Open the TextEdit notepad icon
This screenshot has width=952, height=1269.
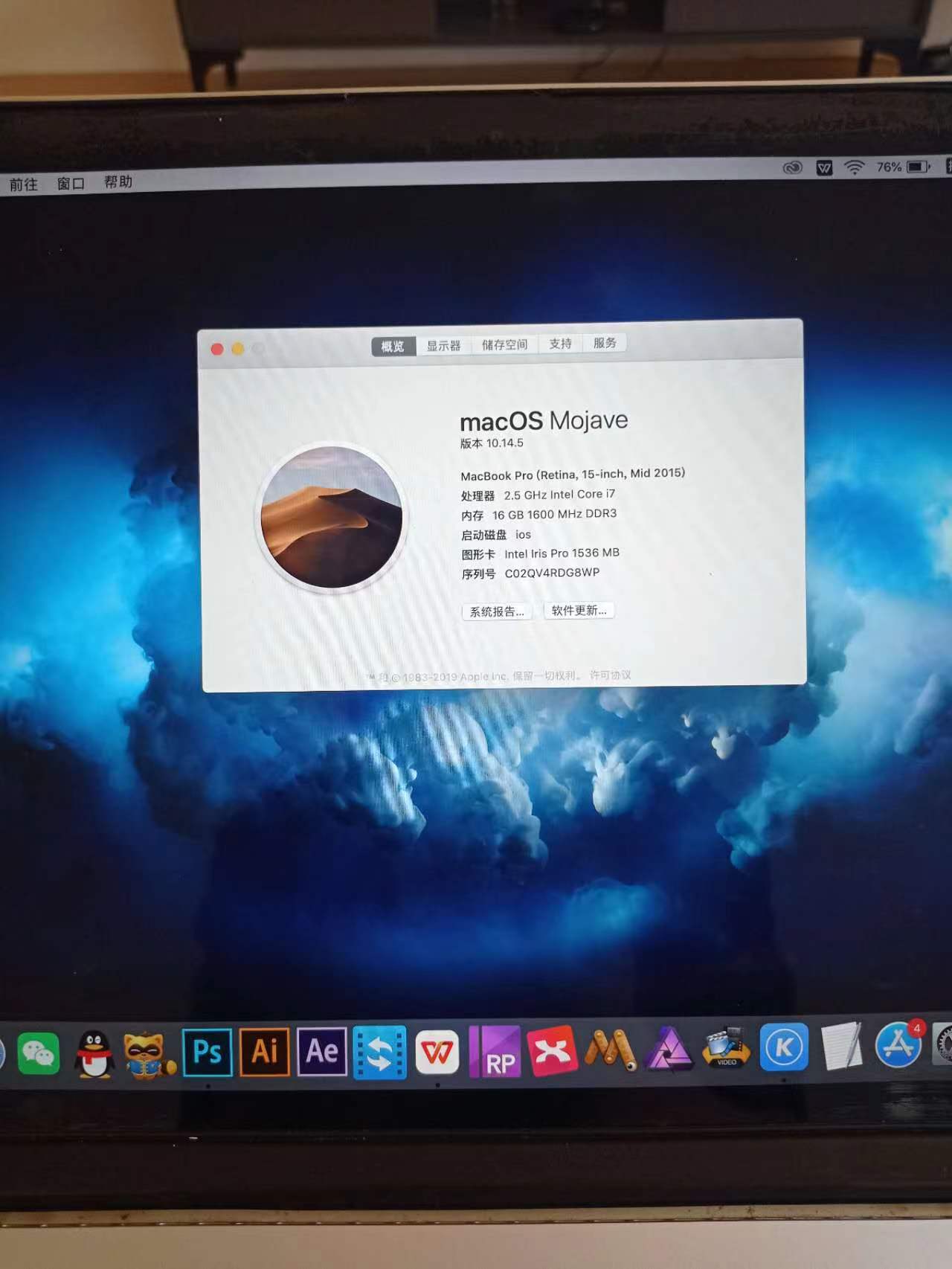841,1046
